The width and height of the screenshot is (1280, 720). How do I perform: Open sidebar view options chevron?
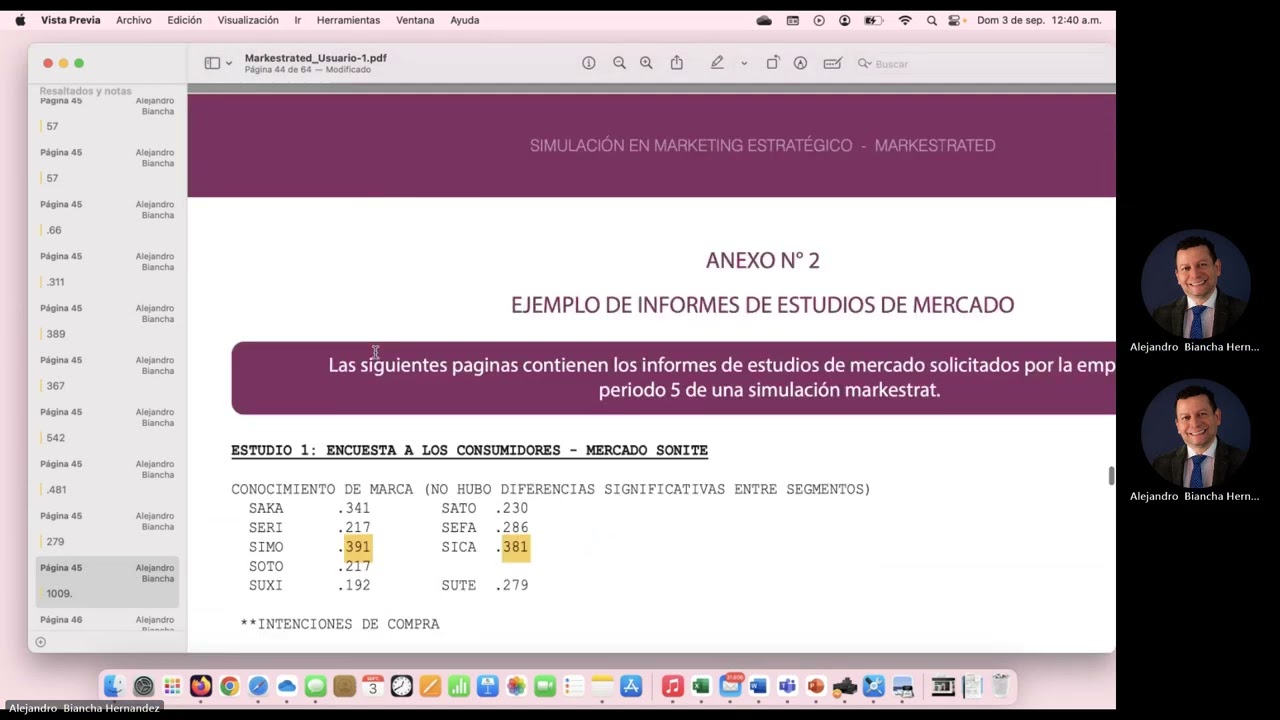229,63
